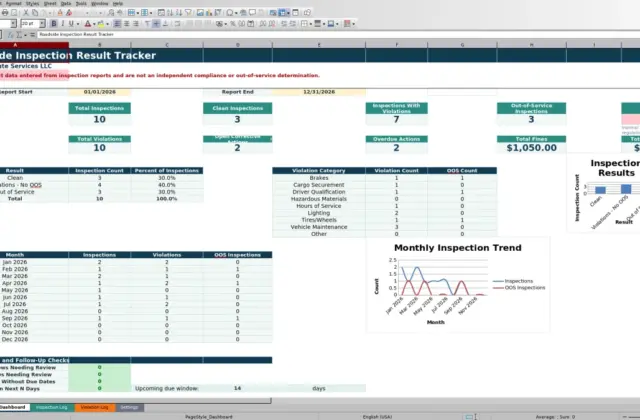Open the Sheet menu

50,4
